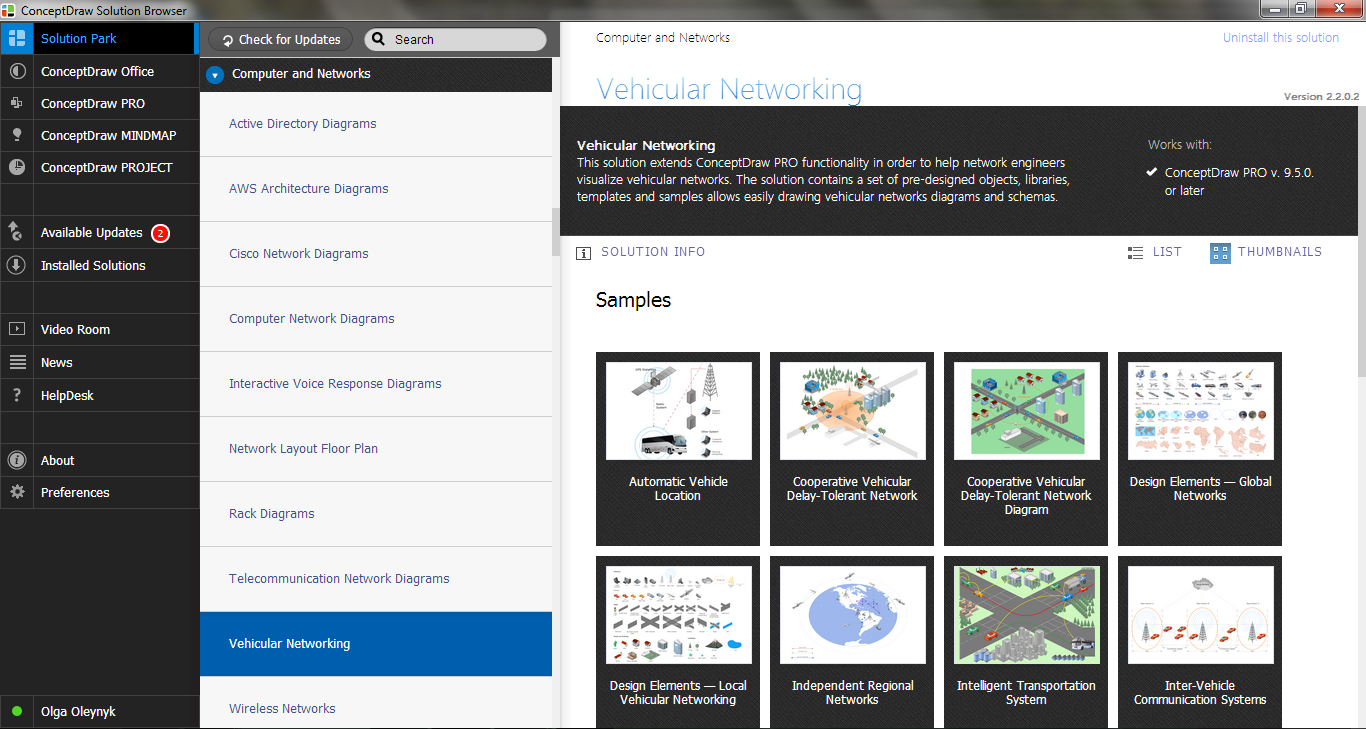Select Telecommunication Network Diagrams solution

click(376, 579)
